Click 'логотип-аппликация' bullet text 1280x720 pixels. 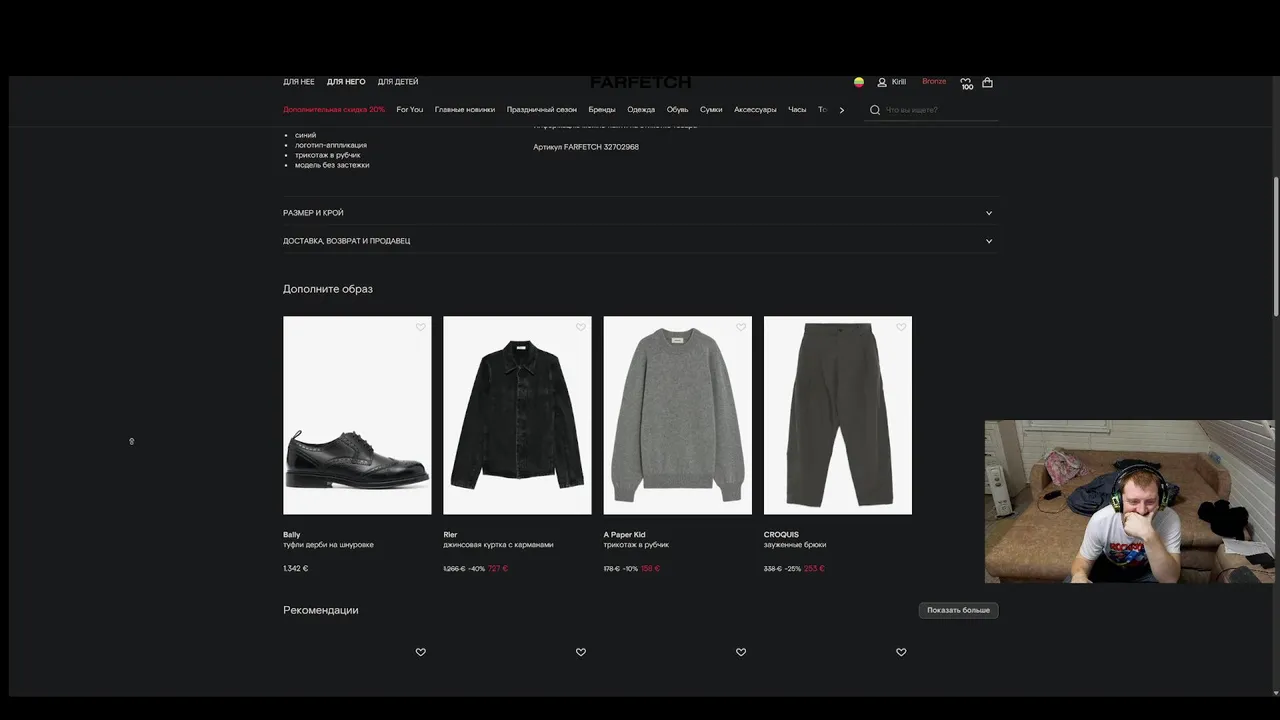(331, 145)
